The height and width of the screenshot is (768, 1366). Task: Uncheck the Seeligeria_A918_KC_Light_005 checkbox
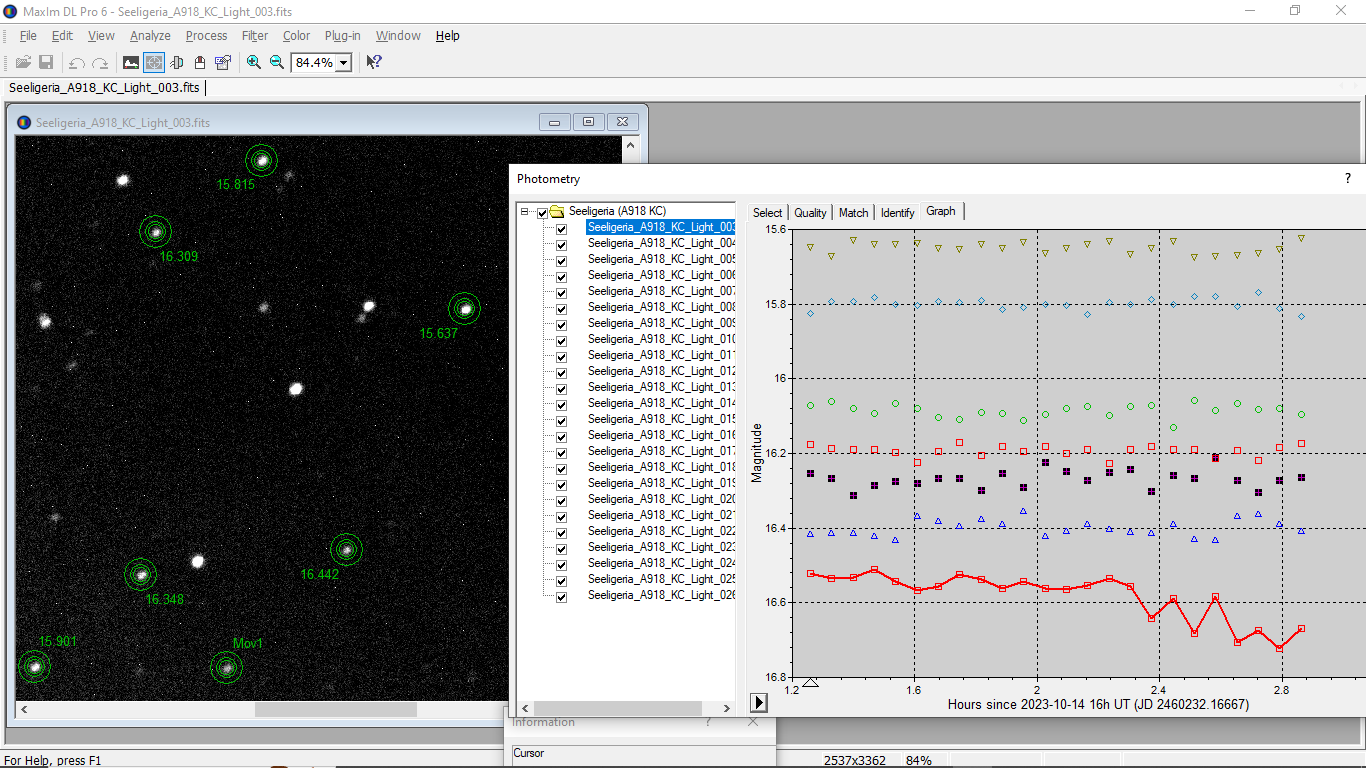(x=561, y=261)
